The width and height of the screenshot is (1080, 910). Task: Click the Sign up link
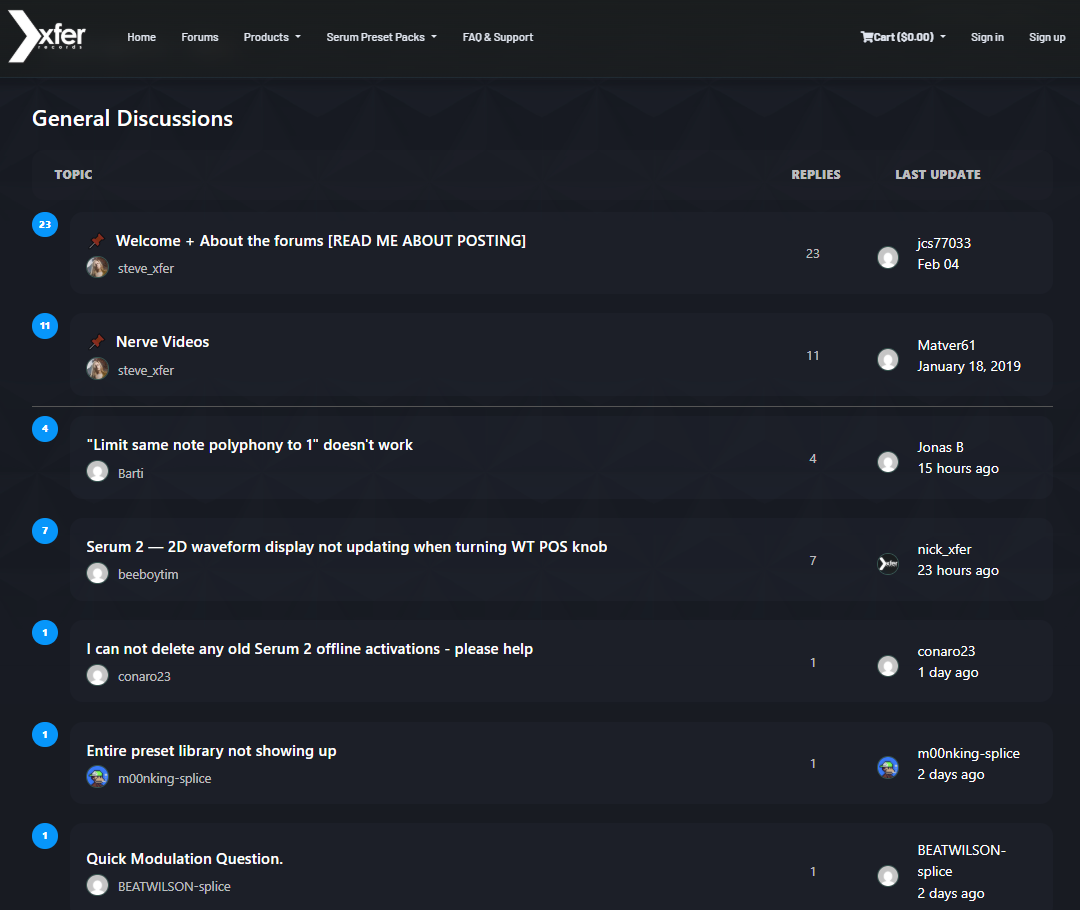pos(1047,37)
